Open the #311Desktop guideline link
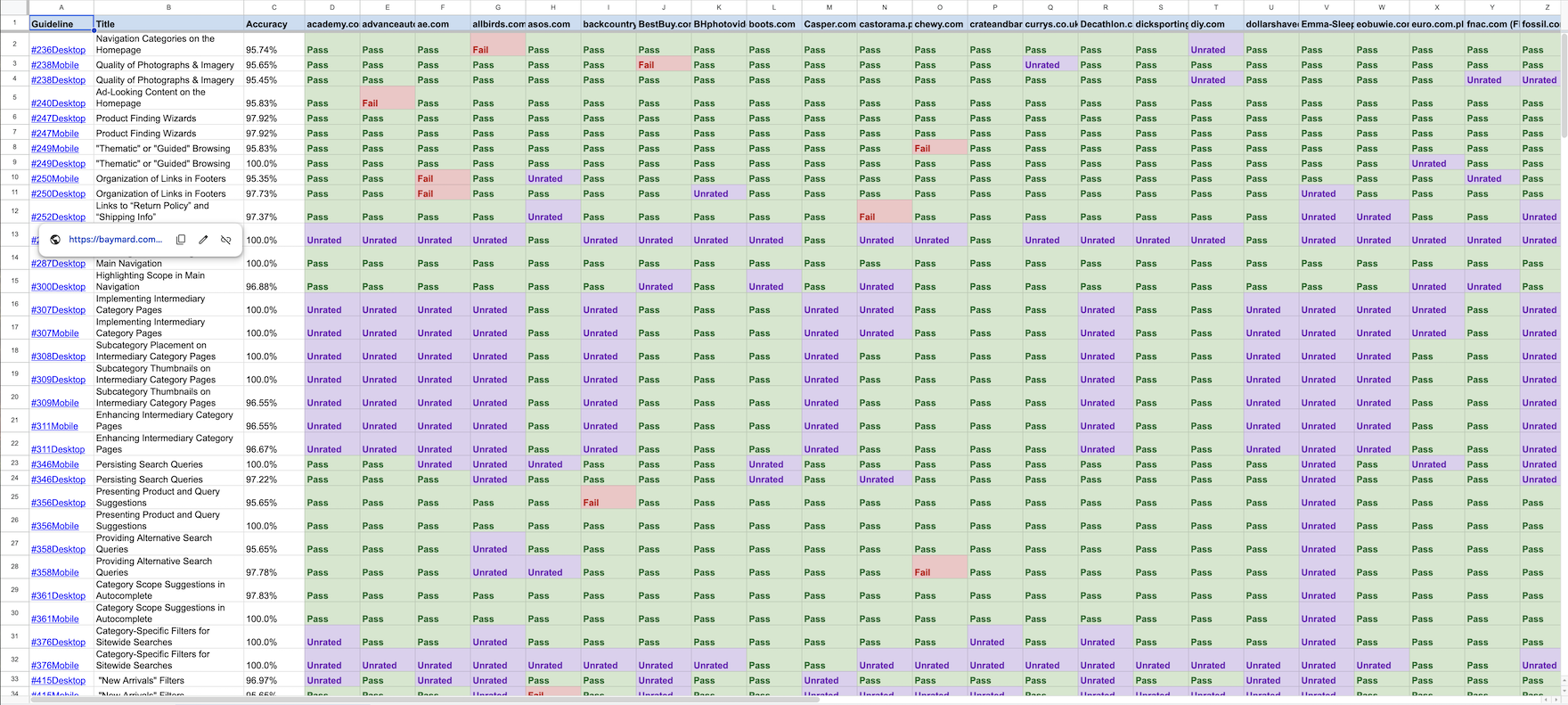Image resolution: width=1568 pixels, height=705 pixels. click(58, 449)
